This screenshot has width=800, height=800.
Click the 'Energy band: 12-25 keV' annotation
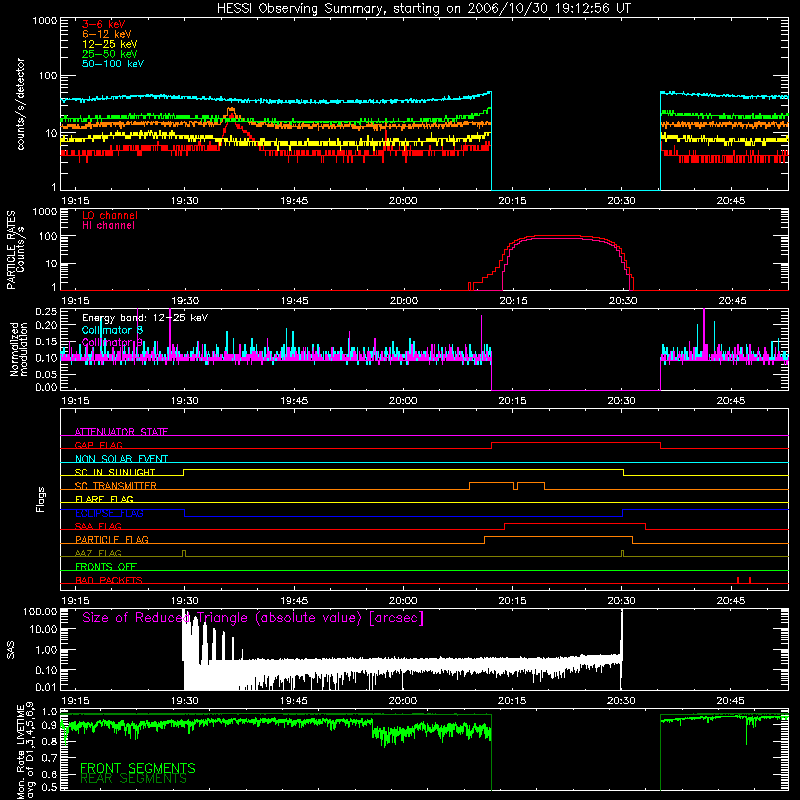coord(145,318)
